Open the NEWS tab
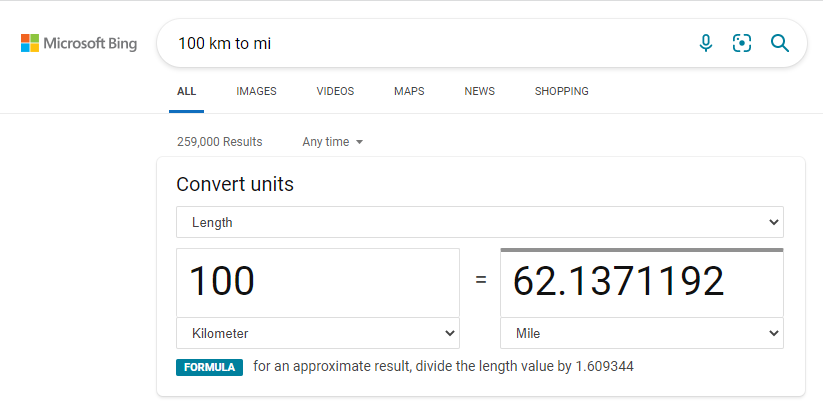This screenshot has width=823, height=412. pyautogui.click(x=479, y=91)
